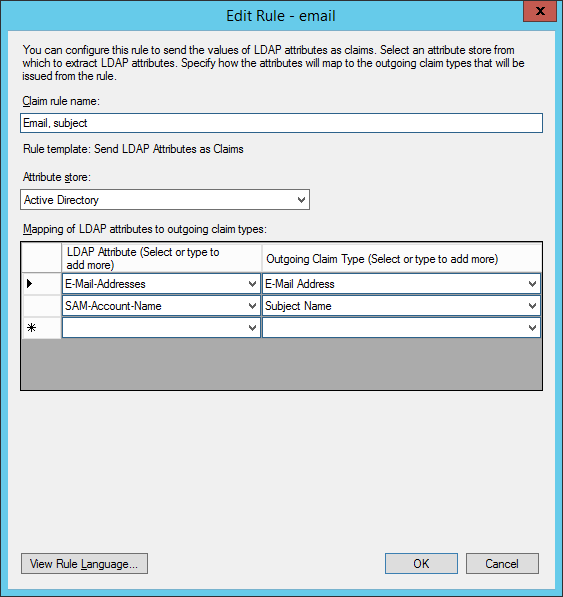Open the Subject Name outgoing claim dropdown arrow
Viewport: 563px width, 597px height.
click(x=532, y=306)
